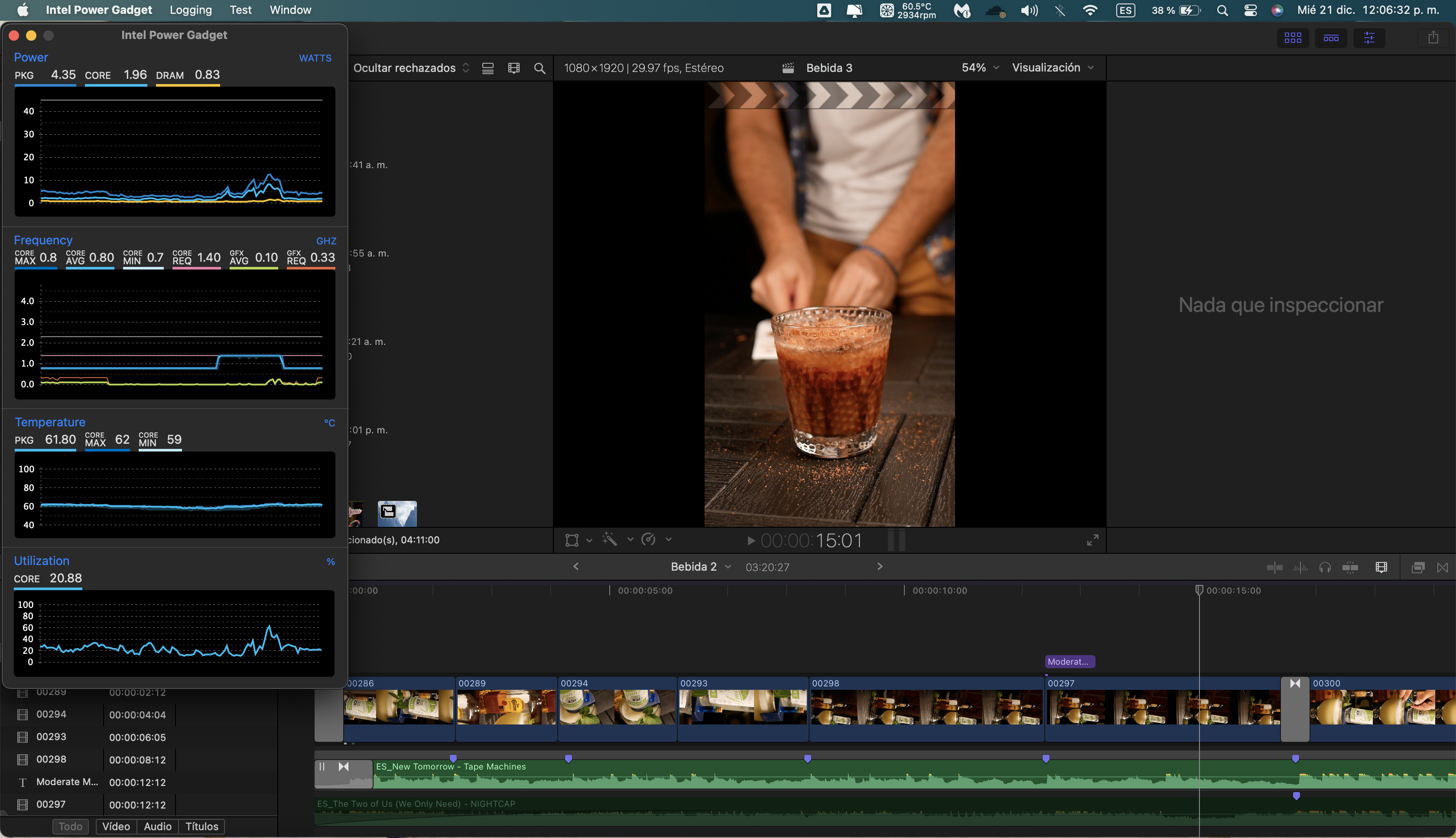Open clip appearance filmstrip icon

click(1381, 568)
